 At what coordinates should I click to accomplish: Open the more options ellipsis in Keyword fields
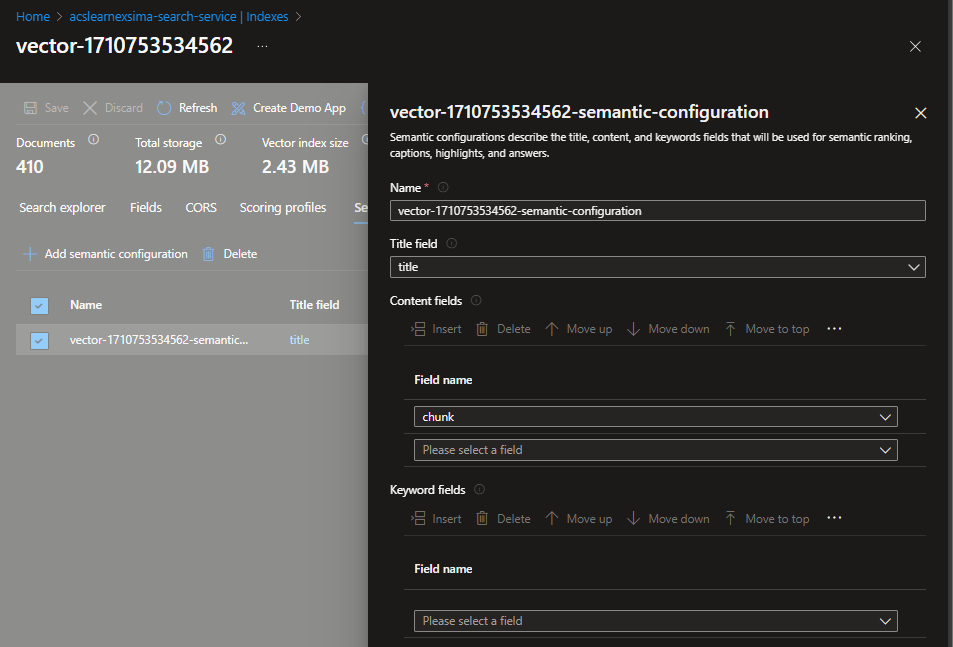pyautogui.click(x=834, y=518)
